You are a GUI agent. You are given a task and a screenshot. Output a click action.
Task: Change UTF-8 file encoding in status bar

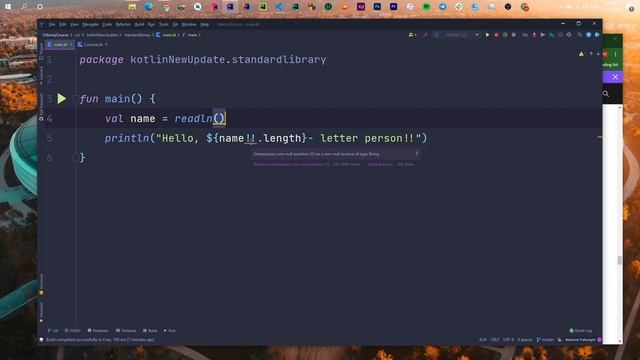509,340
